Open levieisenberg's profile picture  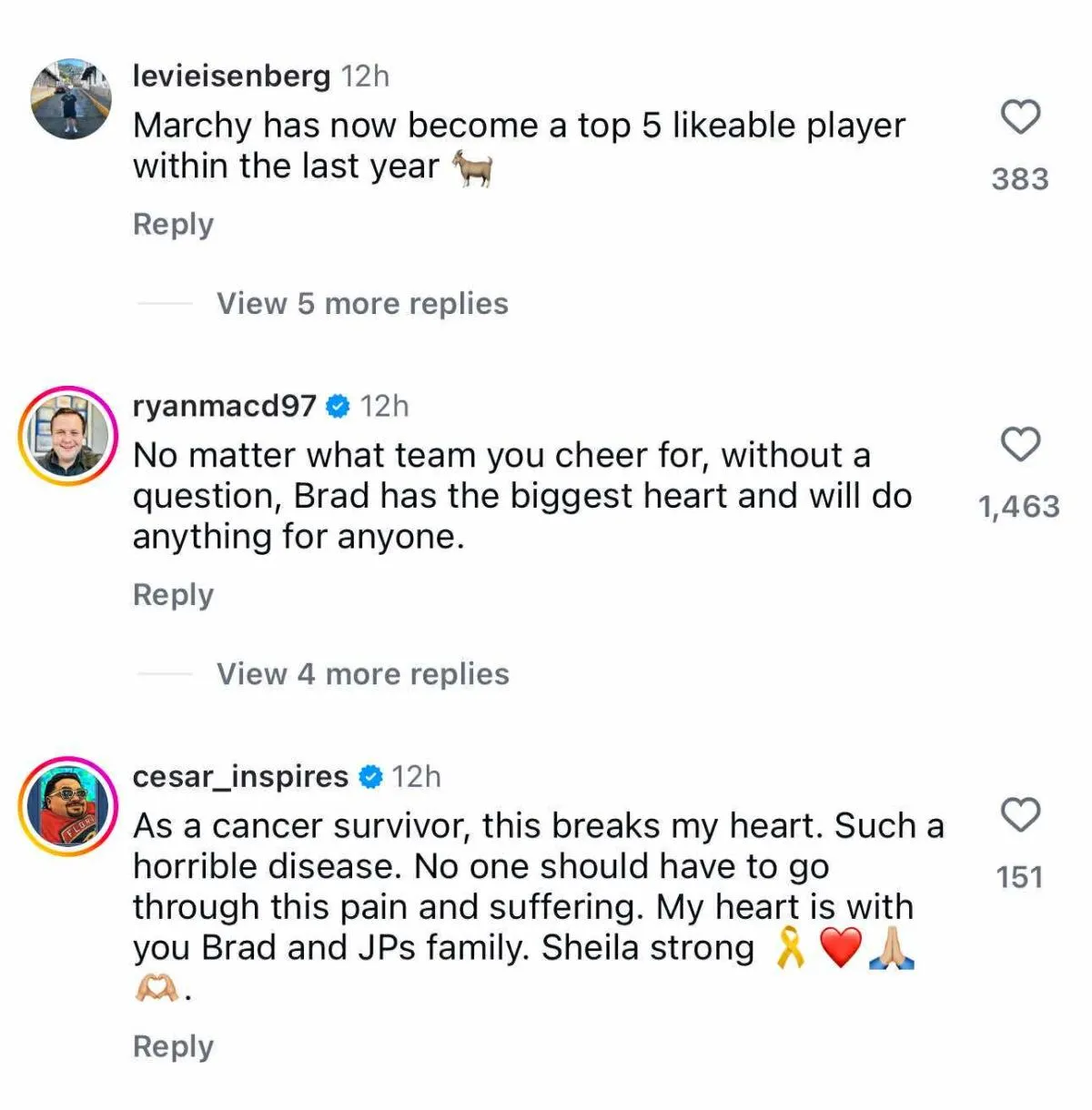[x=71, y=98]
